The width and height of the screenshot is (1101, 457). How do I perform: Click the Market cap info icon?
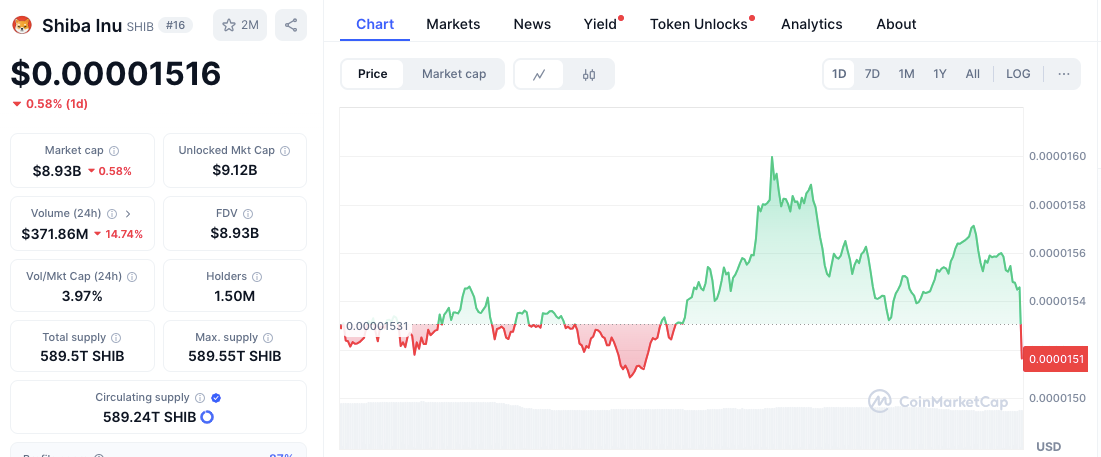tap(114, 151)
